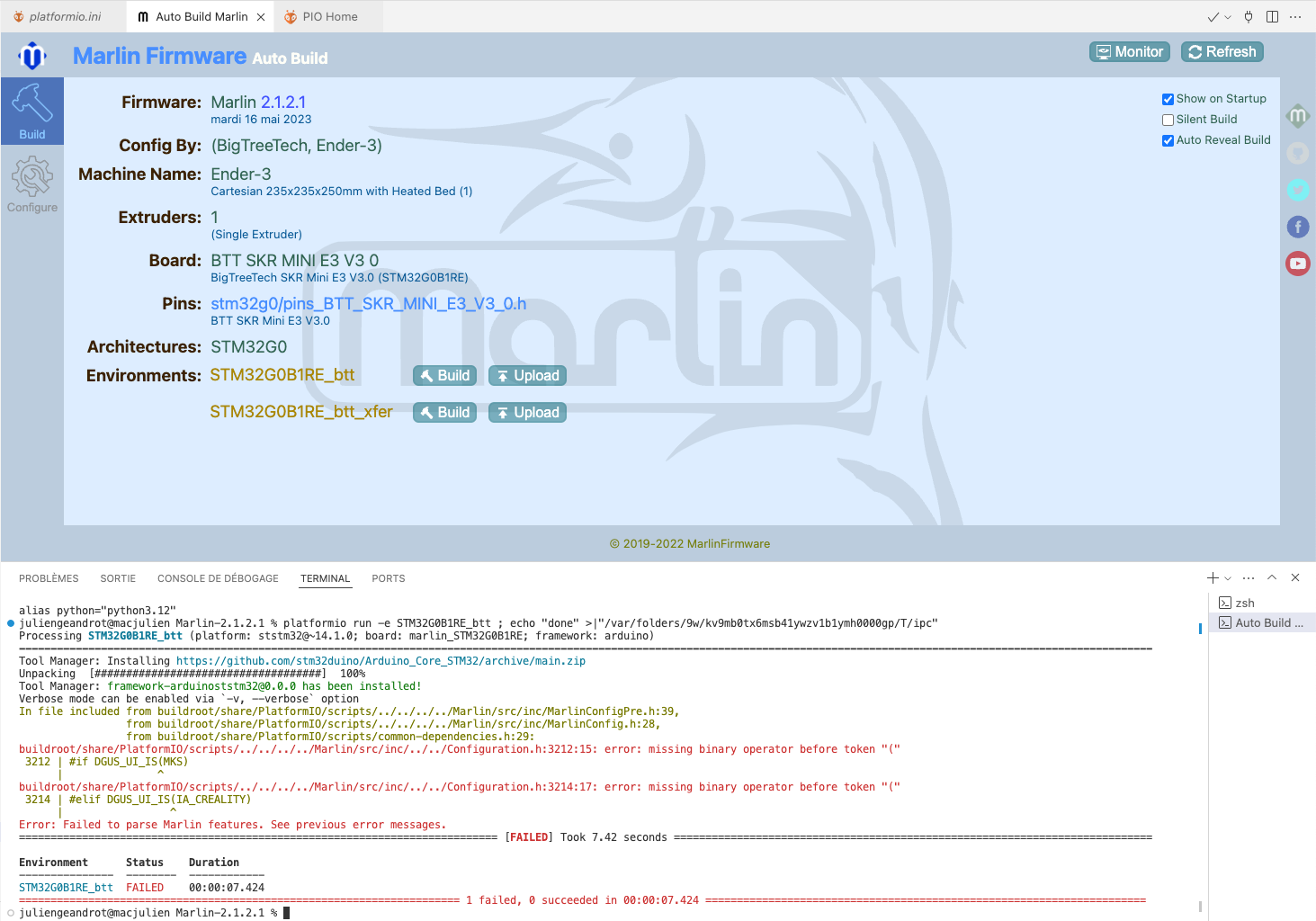Open terminal panel ellipsis menu
This screenshot has width=1316, height=921.
[x=1249, y=578]
